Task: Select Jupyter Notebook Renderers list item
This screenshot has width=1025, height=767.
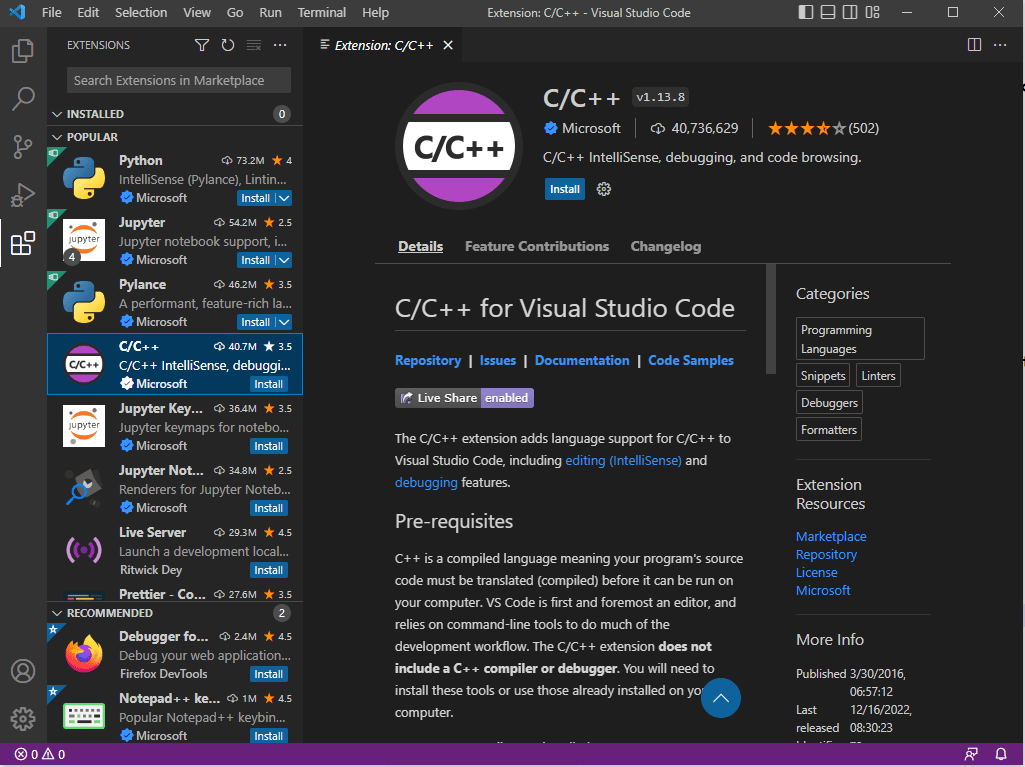Action: pyautogui.click(x=175, y=488)
